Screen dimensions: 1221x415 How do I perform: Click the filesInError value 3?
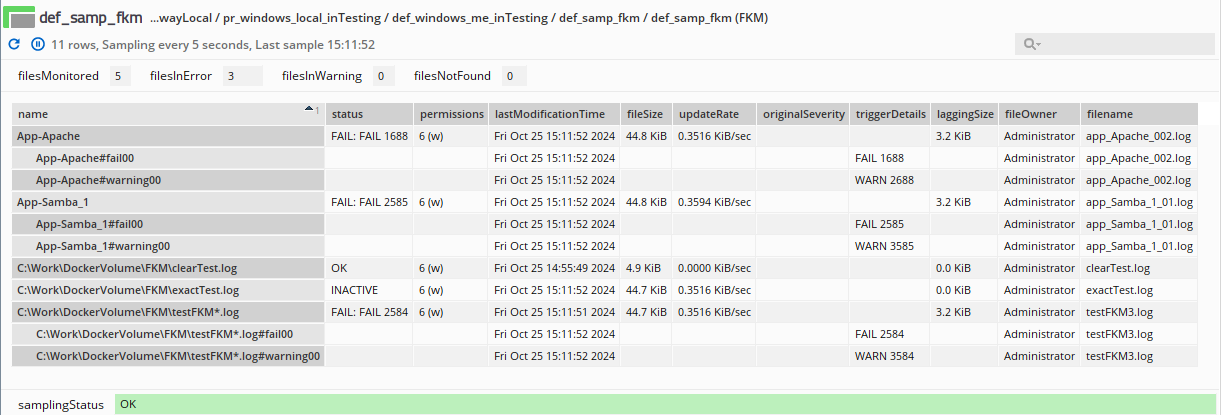pyautogui.click(x=241, y=76)
